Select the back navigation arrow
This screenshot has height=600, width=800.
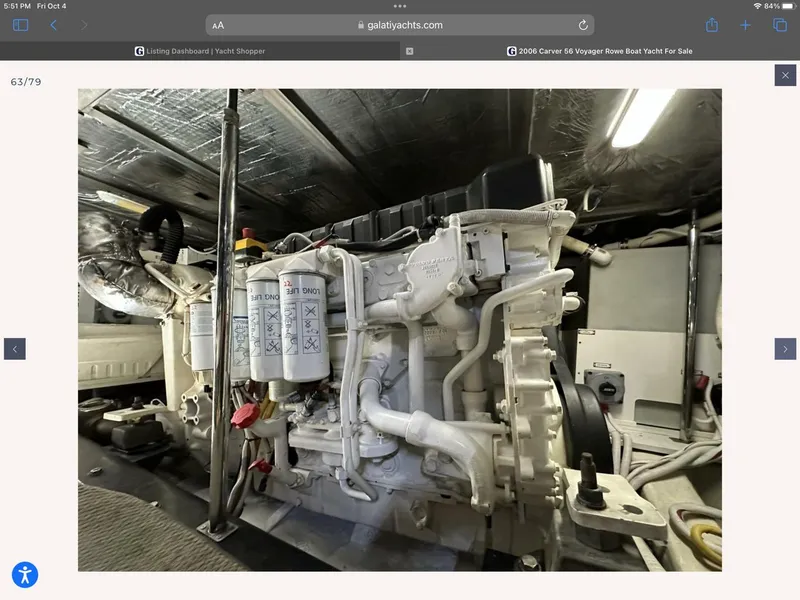point(55,25)
